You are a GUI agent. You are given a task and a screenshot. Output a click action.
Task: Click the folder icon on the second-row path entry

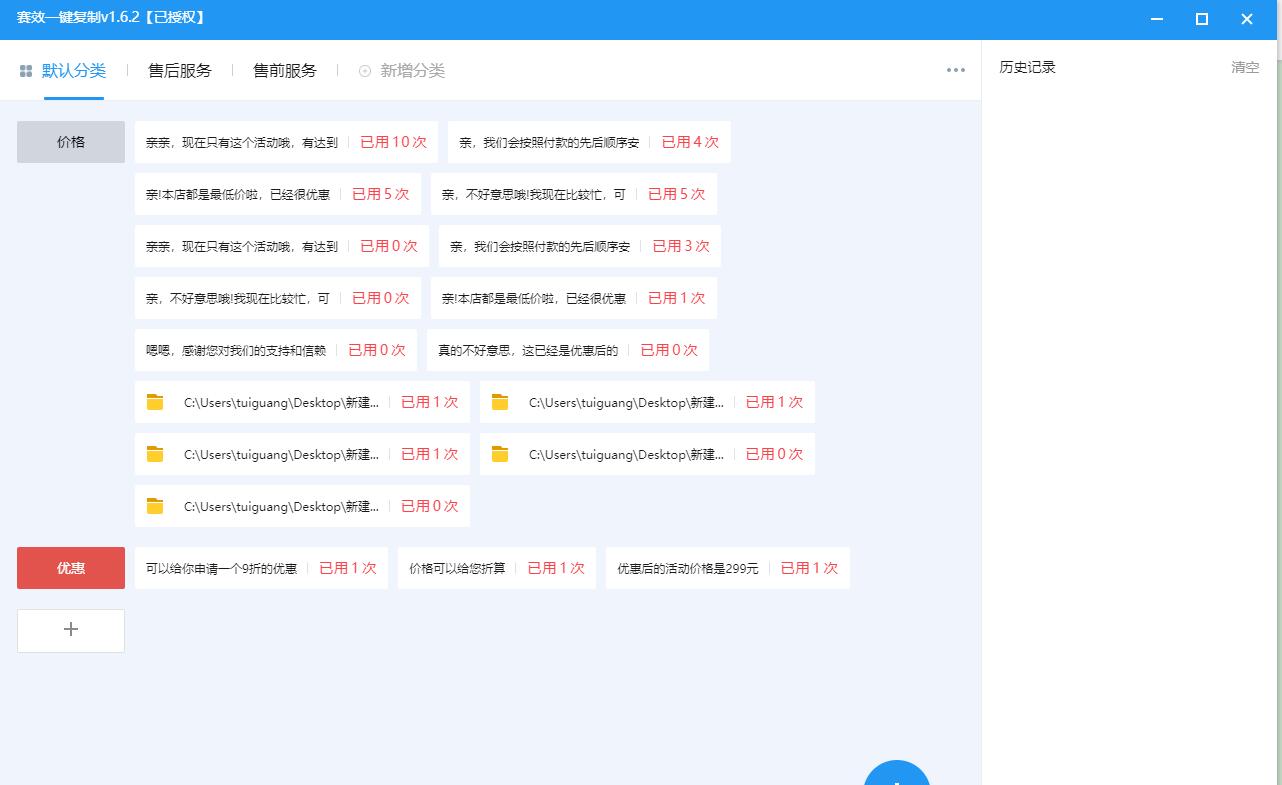[155, 453]
